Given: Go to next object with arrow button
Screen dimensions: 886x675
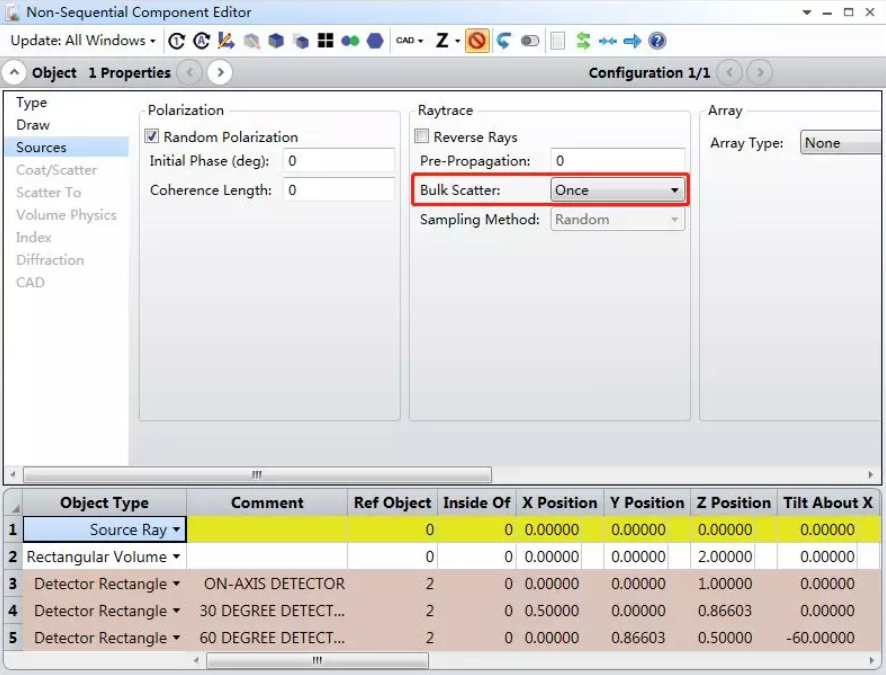Looking at the screenshot, I should point(219,73).
